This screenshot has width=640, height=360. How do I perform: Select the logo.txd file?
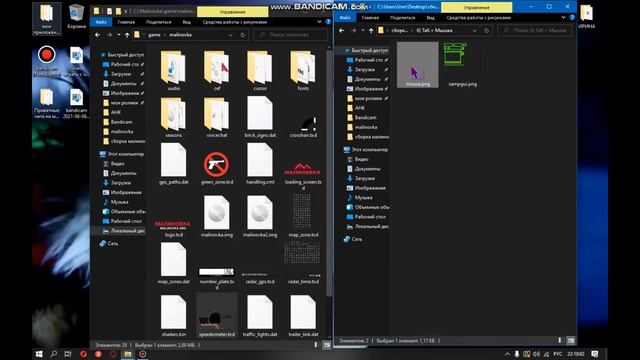coord(173,228)
